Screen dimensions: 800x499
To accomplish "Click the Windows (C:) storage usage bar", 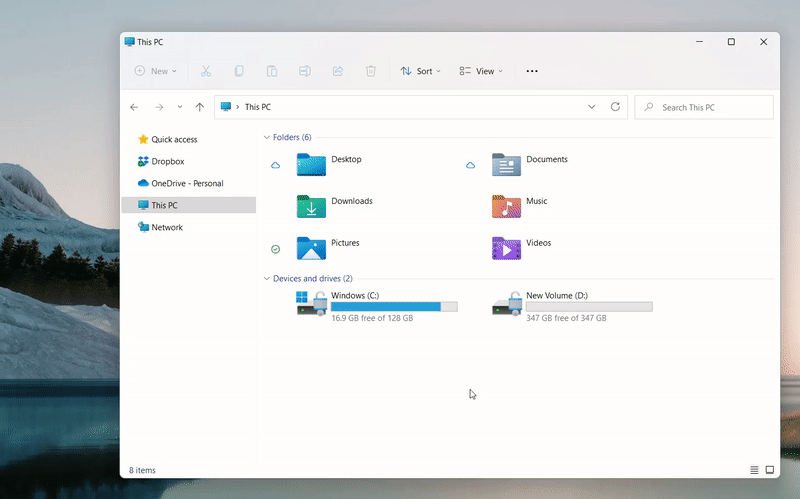I will [394, 307].
